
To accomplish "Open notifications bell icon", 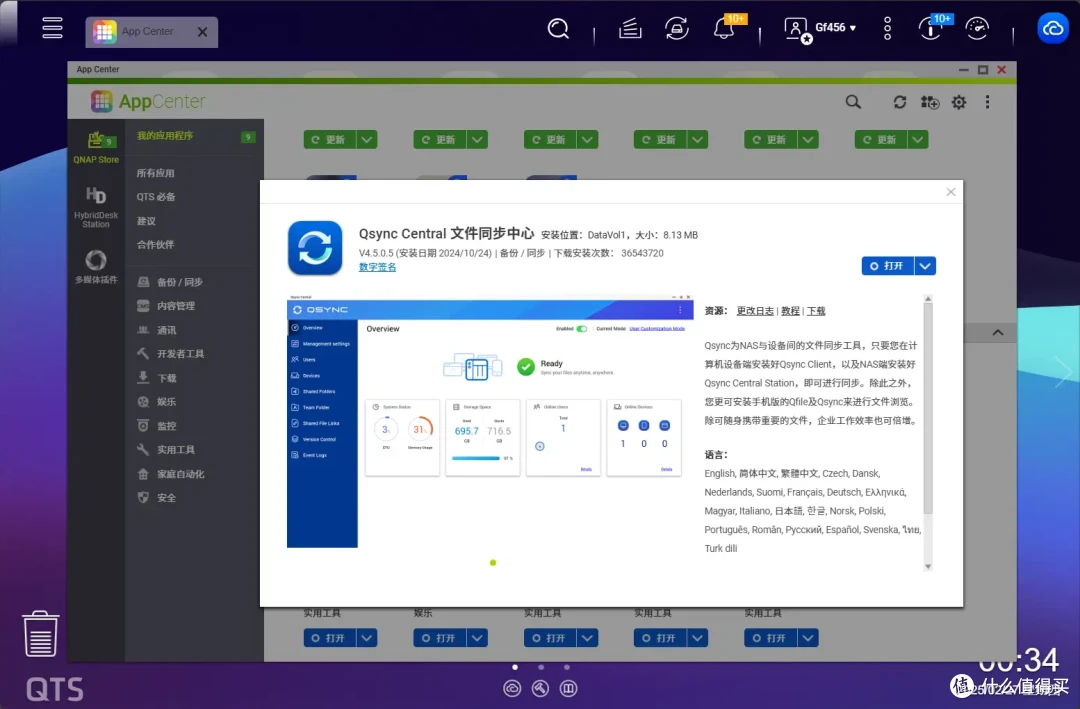I will click(724, 29).
